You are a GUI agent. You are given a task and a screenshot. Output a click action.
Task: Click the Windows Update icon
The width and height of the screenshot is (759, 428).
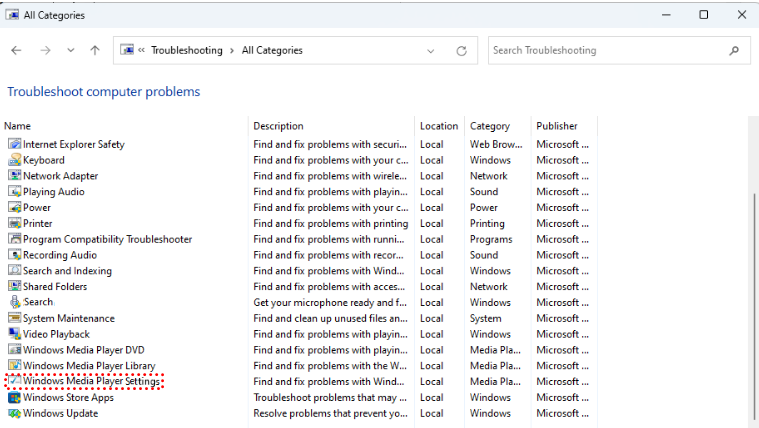pos(15,413)
